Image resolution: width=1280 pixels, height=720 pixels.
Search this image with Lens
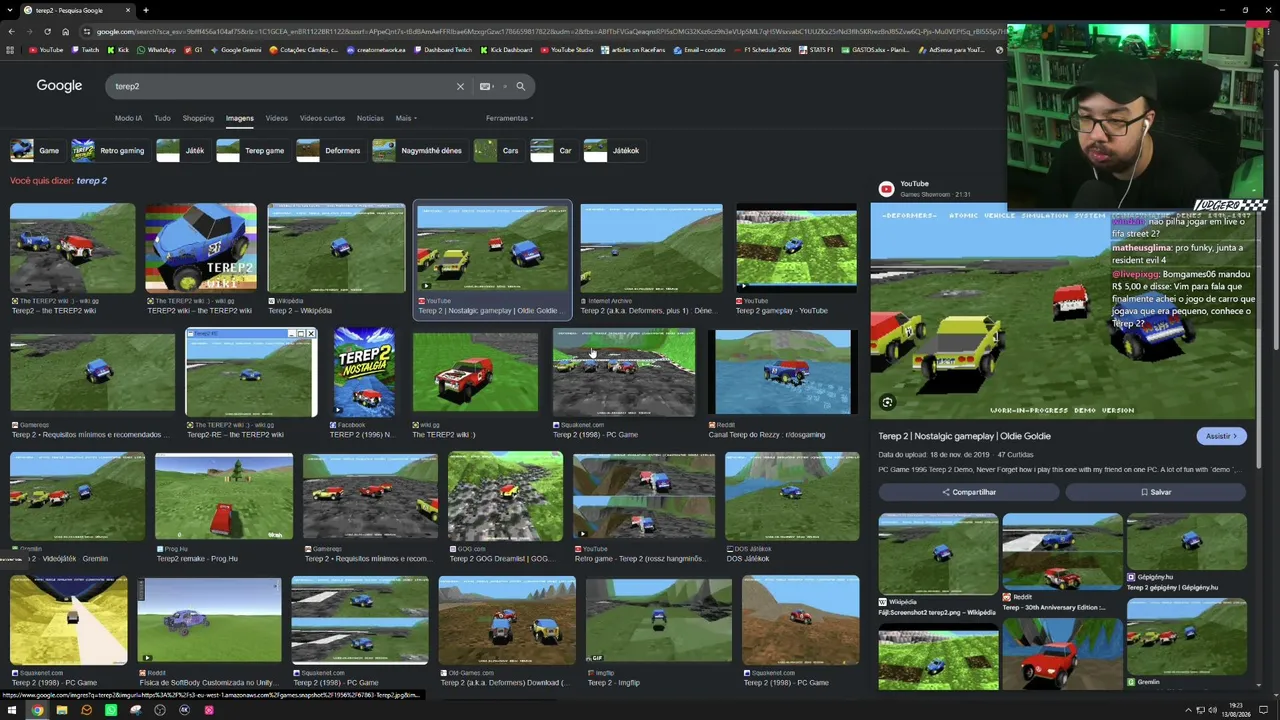tap(887, 402)
